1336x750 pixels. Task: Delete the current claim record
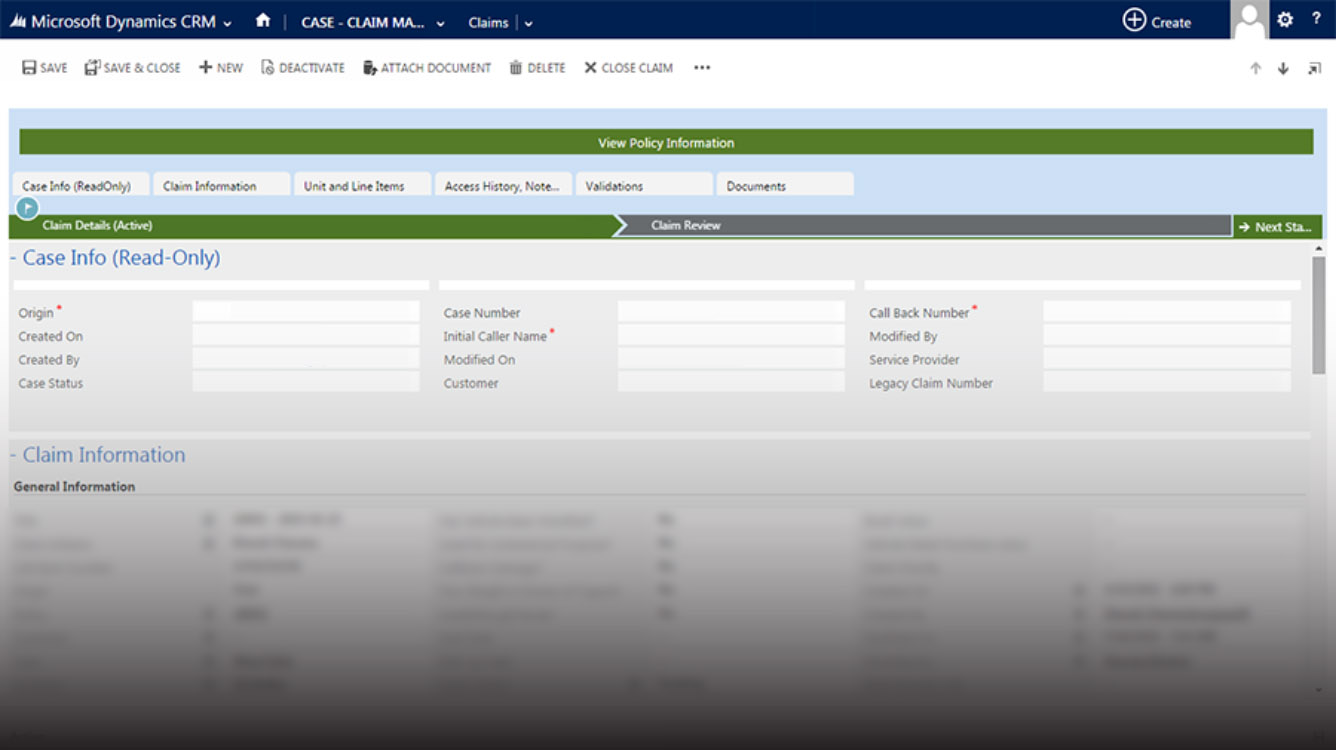point(536,67)
